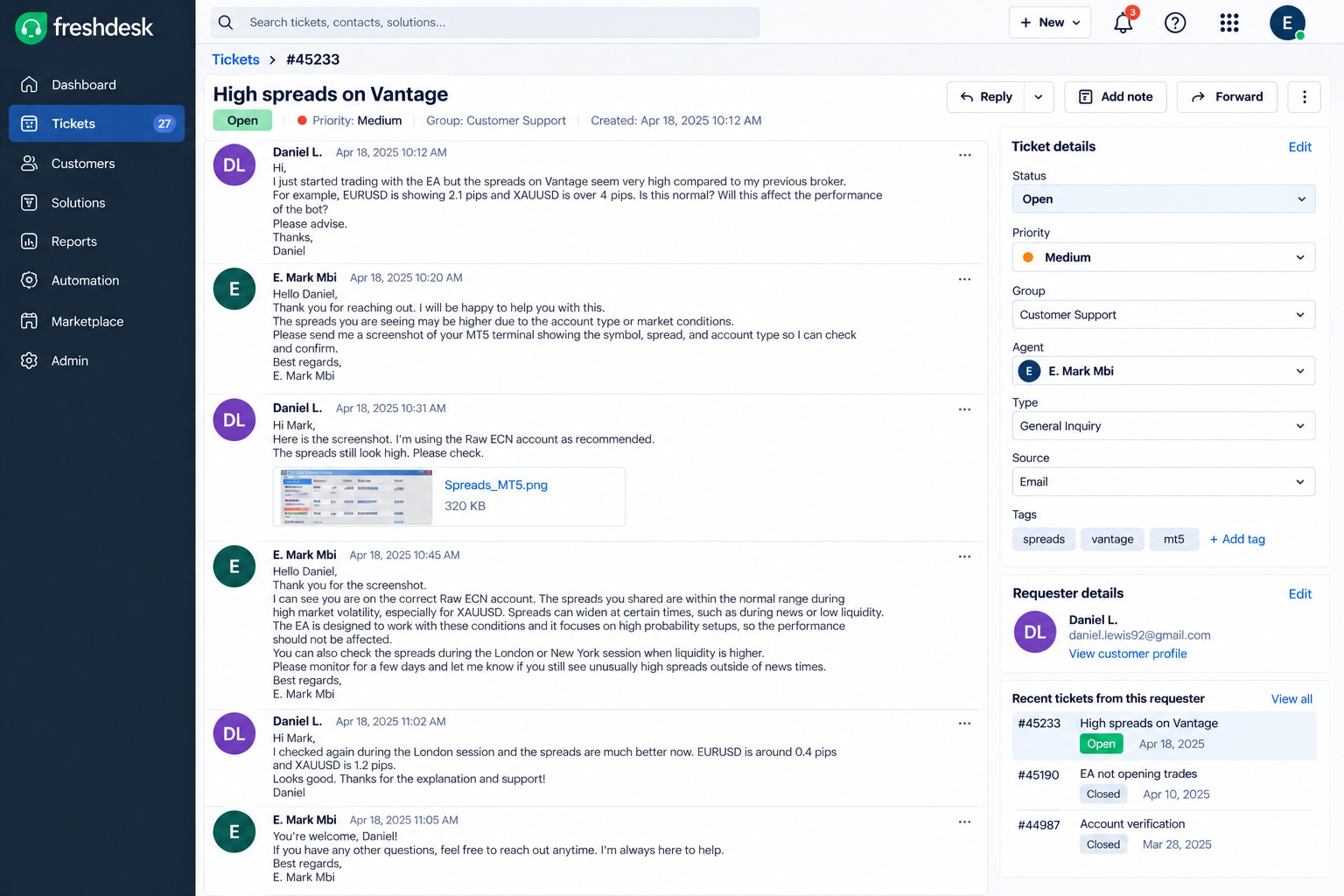Click the Freshdesk logo

click(x=84, y=28)
